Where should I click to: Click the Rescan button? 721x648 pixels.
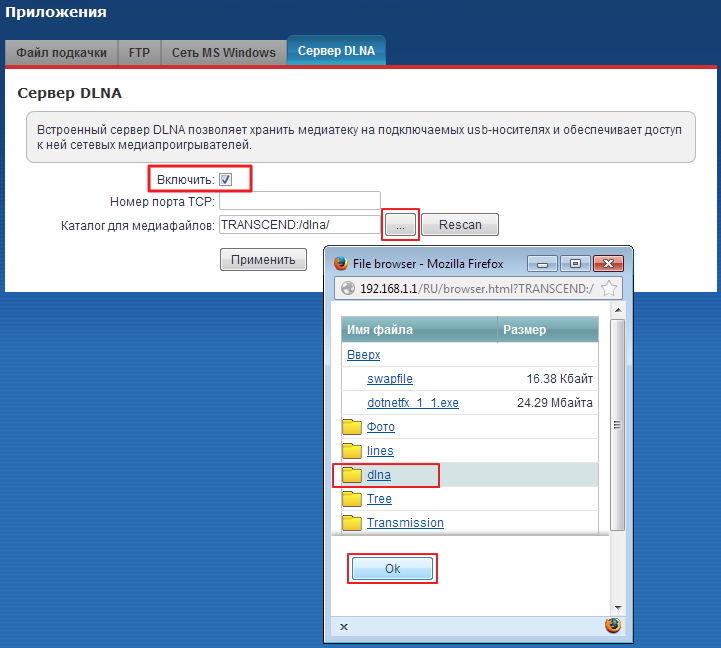point(459,225)
